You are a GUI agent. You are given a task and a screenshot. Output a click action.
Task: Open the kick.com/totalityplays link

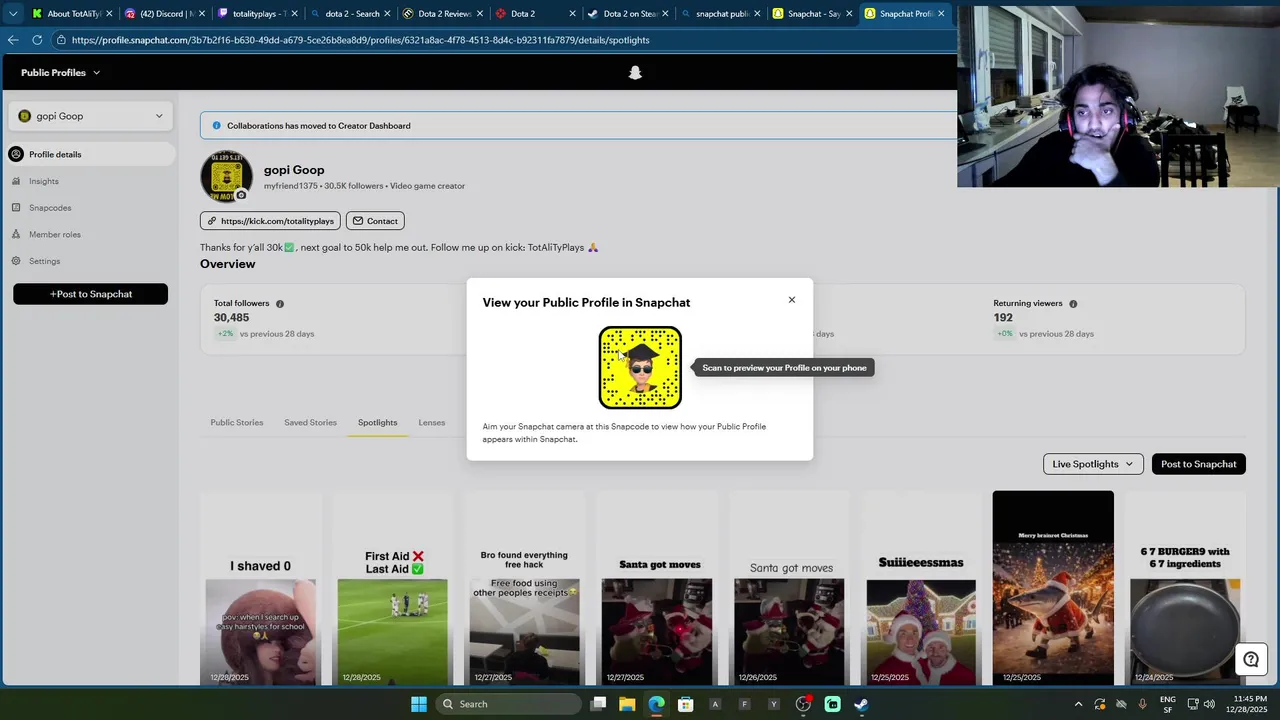point(270,221)
